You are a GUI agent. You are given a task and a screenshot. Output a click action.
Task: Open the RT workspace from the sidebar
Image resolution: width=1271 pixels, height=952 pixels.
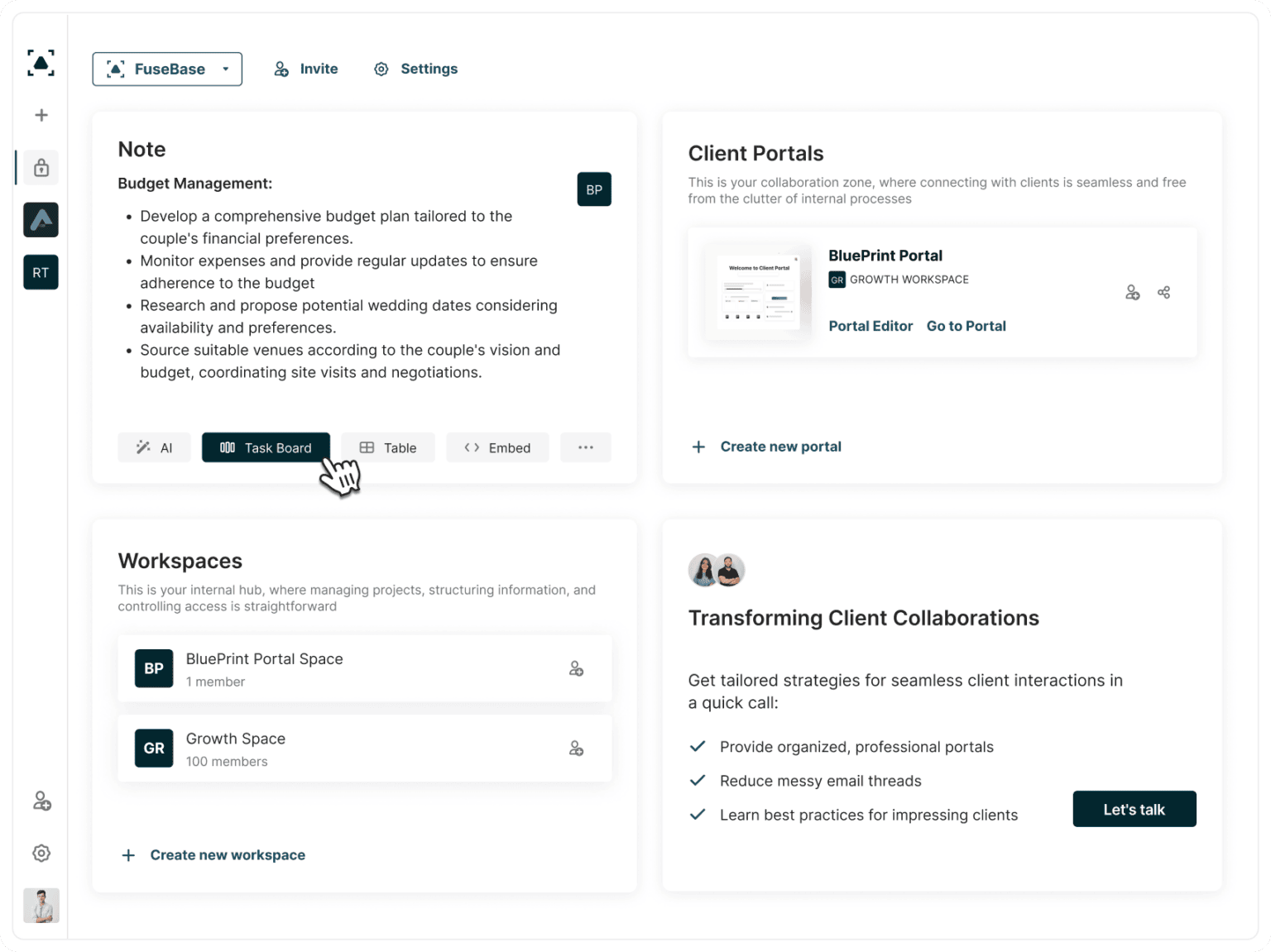[41, 272]
